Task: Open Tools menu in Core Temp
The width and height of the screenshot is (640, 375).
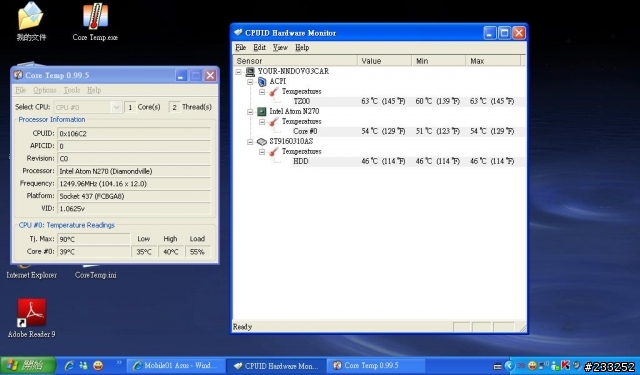Action: click(72, 90)
